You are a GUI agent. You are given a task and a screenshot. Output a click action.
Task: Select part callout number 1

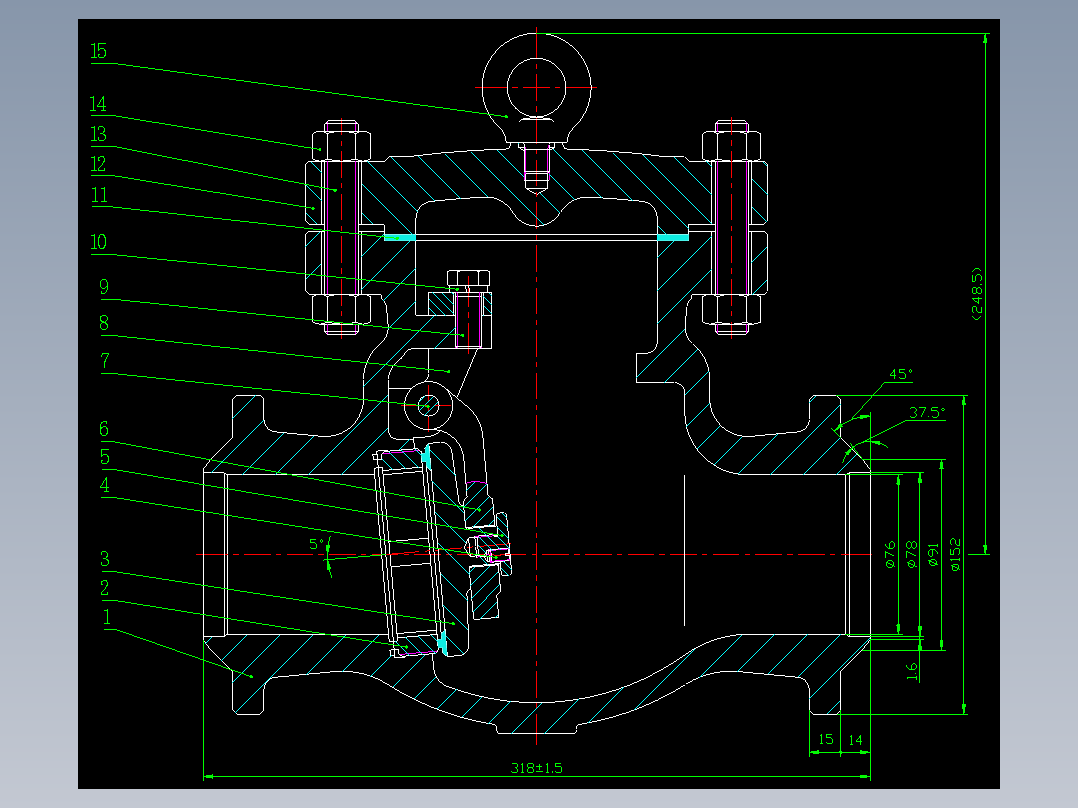pos(107,617)
